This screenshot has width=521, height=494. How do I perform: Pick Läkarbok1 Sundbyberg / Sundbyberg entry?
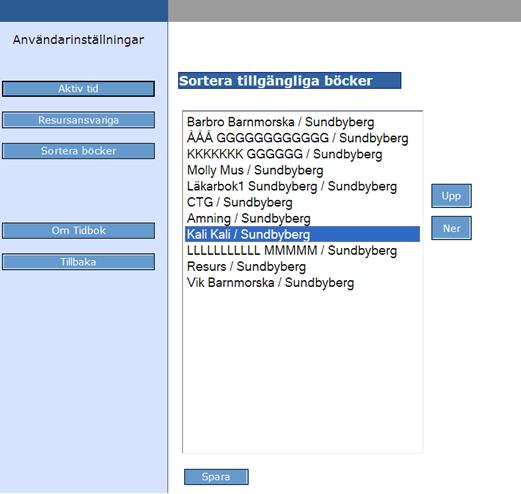coord(302,186)
